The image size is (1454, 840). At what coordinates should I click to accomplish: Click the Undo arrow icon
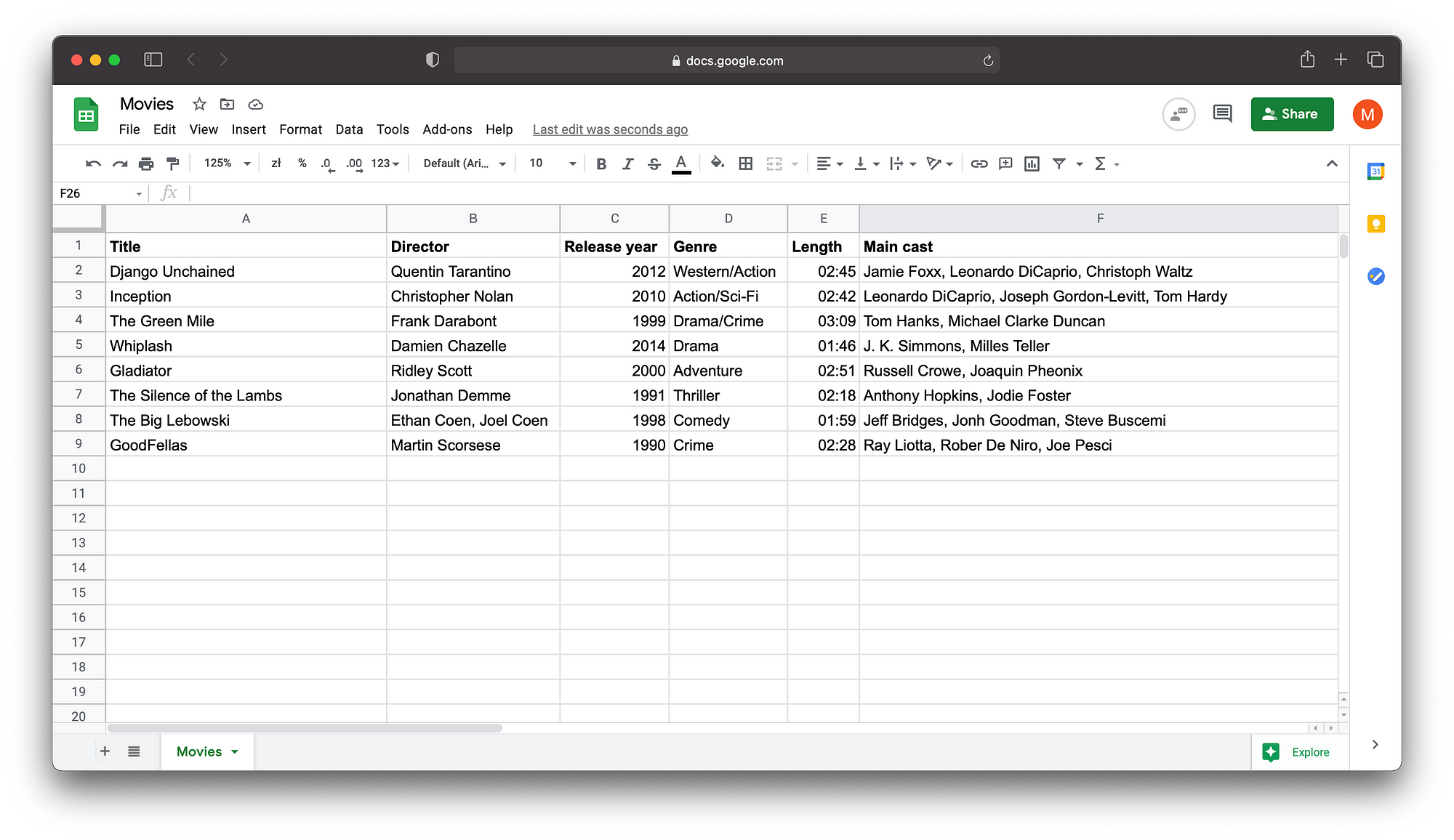click(x=93, y=163)
